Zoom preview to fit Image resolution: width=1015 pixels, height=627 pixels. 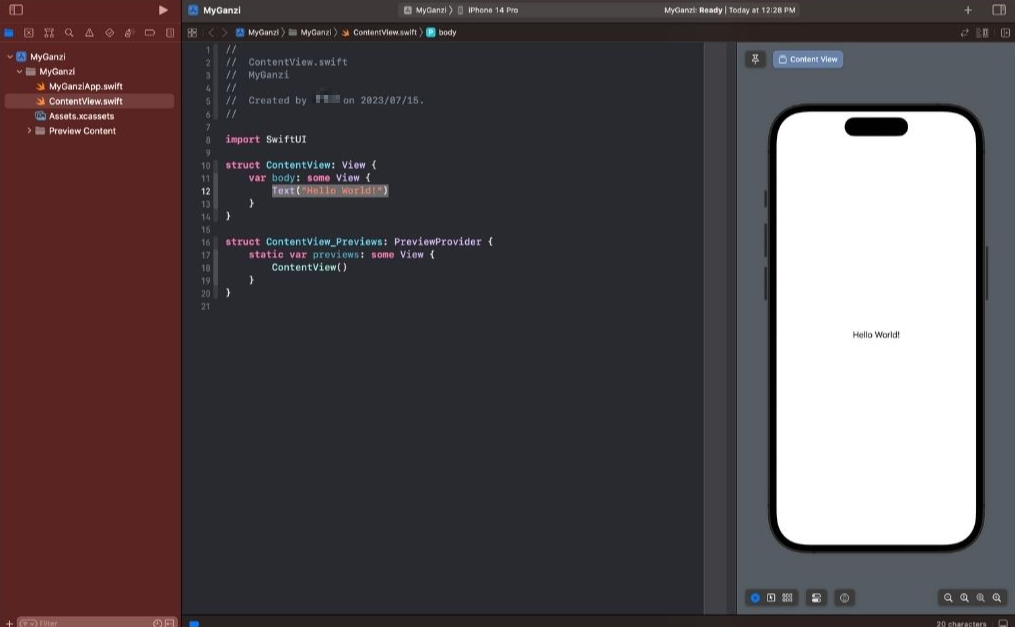981,598
